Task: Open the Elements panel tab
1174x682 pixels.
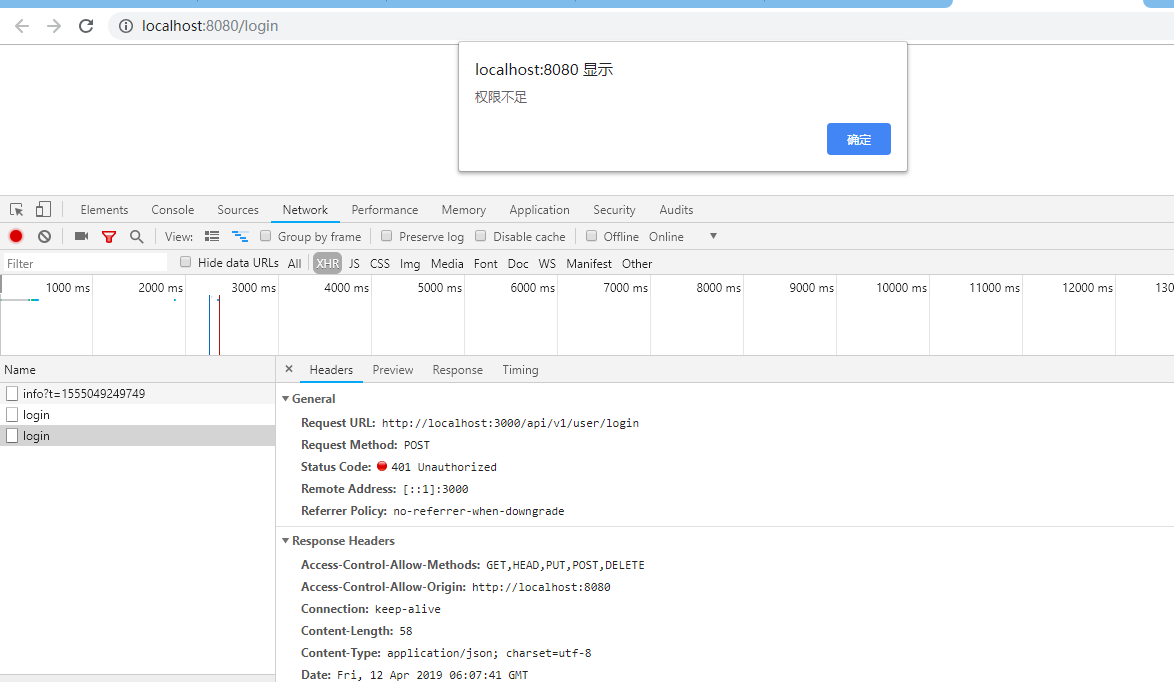Action: coord(104,210)
